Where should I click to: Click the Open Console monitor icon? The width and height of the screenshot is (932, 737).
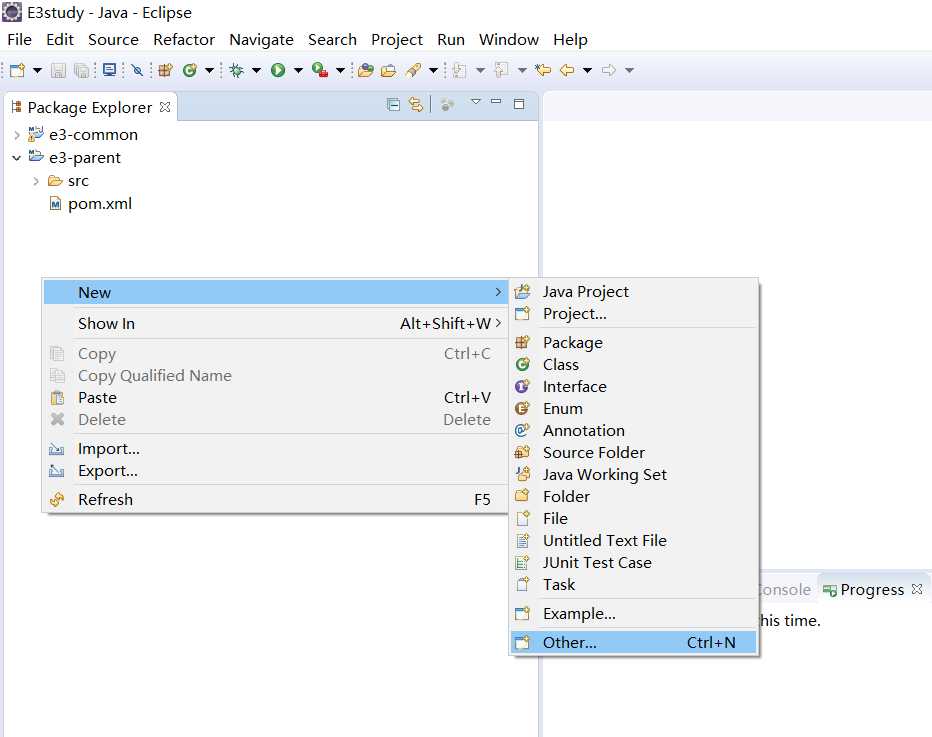(109, 70)
